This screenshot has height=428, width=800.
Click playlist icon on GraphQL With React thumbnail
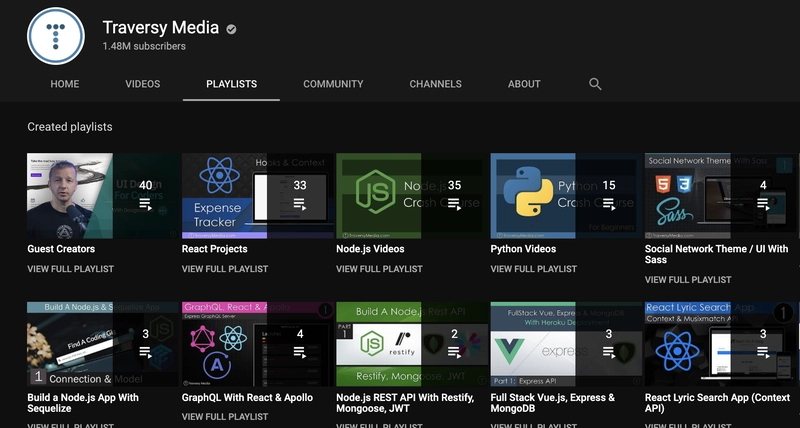pos(299,353)
